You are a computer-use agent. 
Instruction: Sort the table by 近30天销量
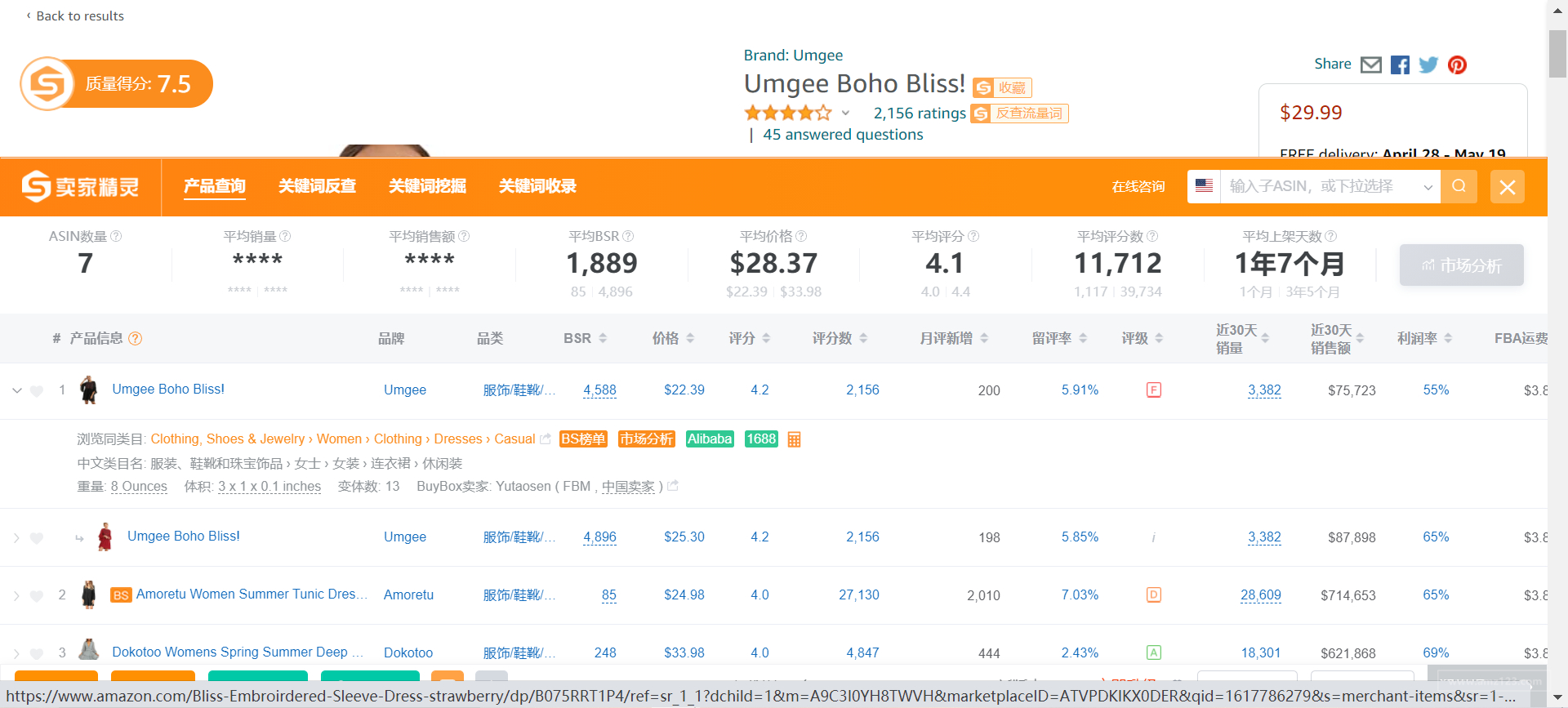(1265, 338)
